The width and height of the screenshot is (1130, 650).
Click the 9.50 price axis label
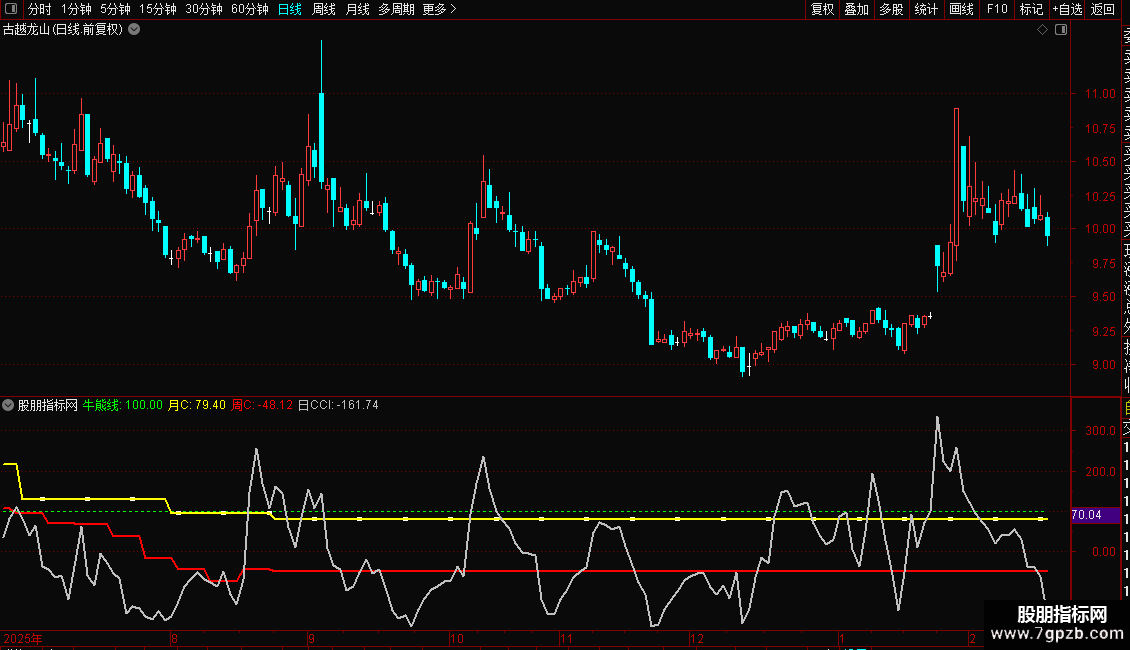1103,297
